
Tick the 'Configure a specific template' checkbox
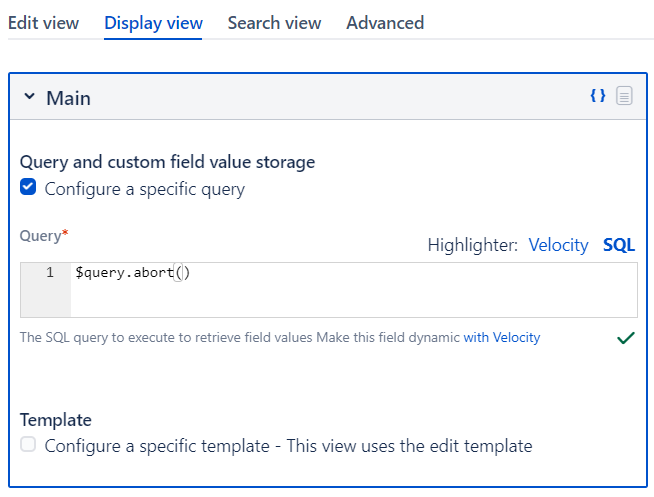tap(28, 445)
